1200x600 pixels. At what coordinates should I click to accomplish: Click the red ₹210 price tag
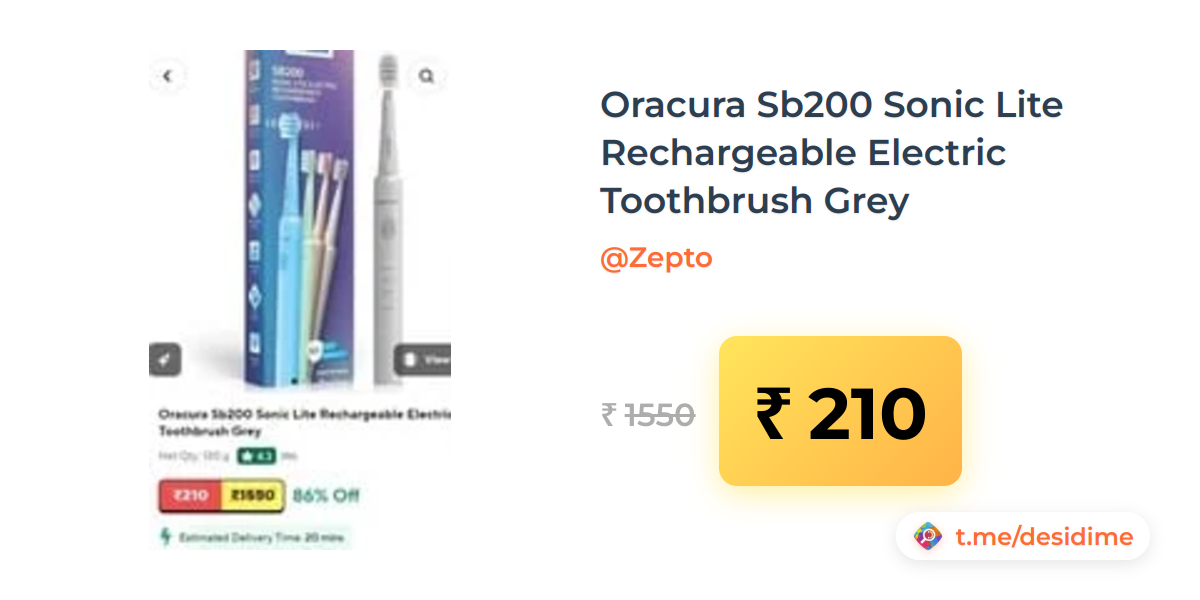(x=190, y=495)
